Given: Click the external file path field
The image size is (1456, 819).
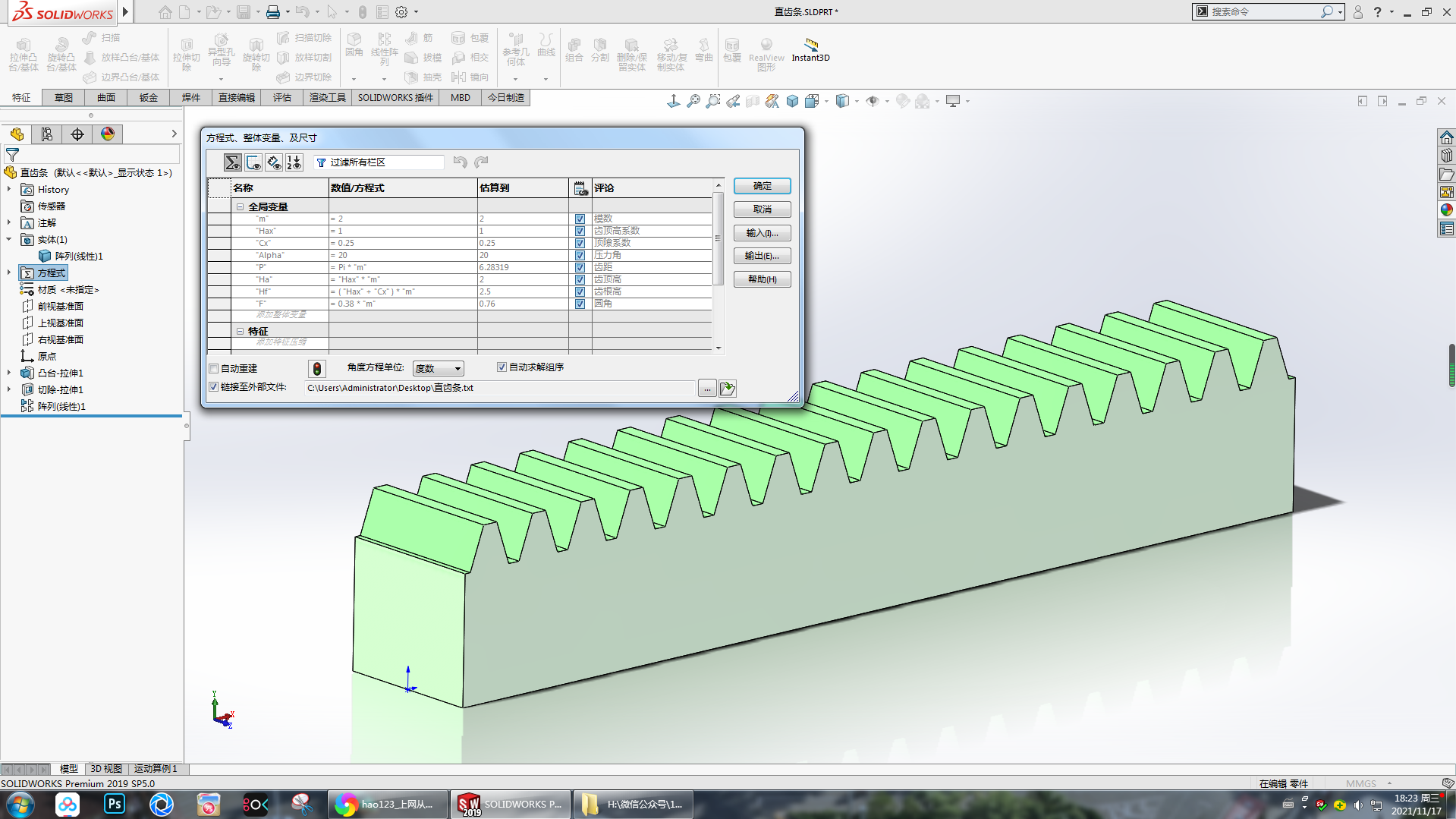Looking at the screenshot, I should [x=500, y=388].
